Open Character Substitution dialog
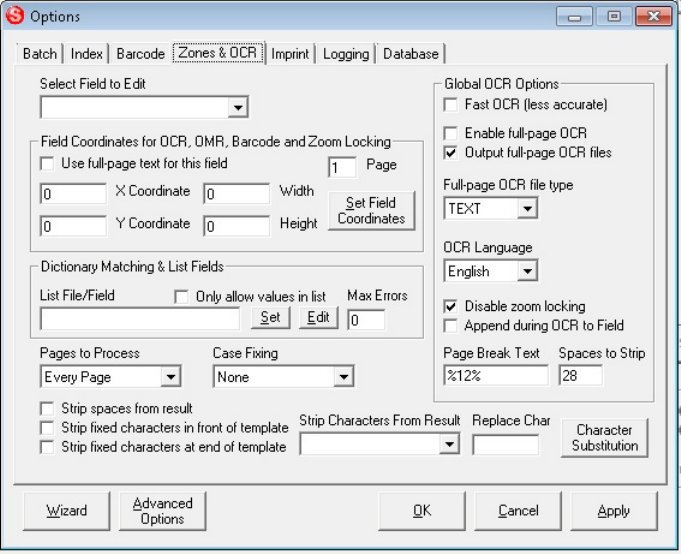Image resolution: width=681 pixels, height=554 pixels. [605, 438]
